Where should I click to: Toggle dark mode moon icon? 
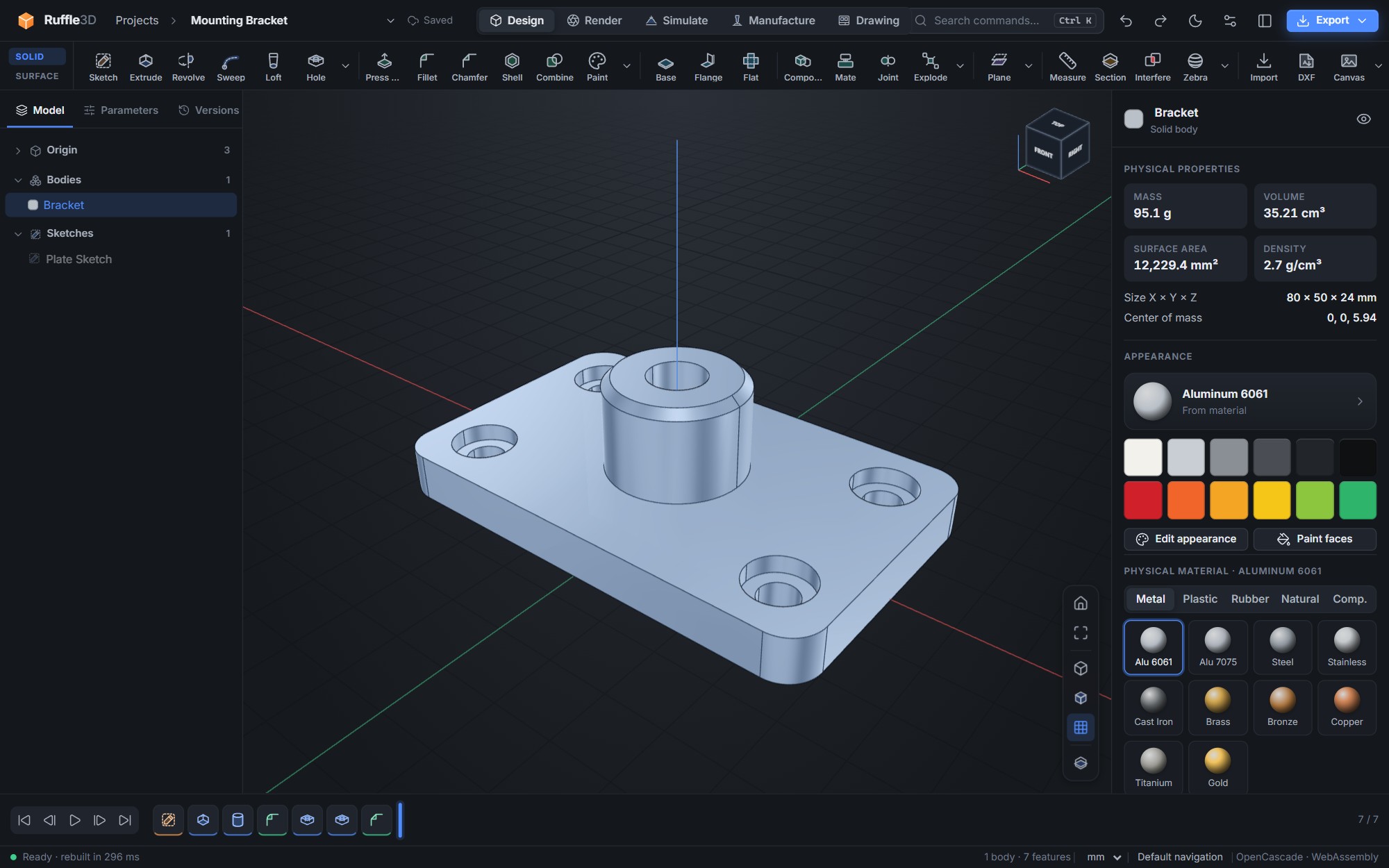(1195, 21)
